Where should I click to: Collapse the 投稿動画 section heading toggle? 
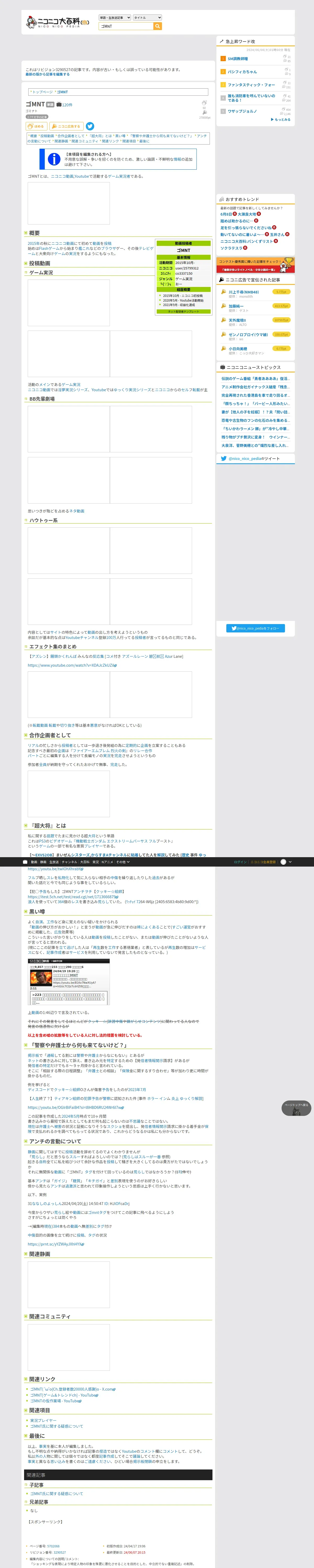(26, 264)
